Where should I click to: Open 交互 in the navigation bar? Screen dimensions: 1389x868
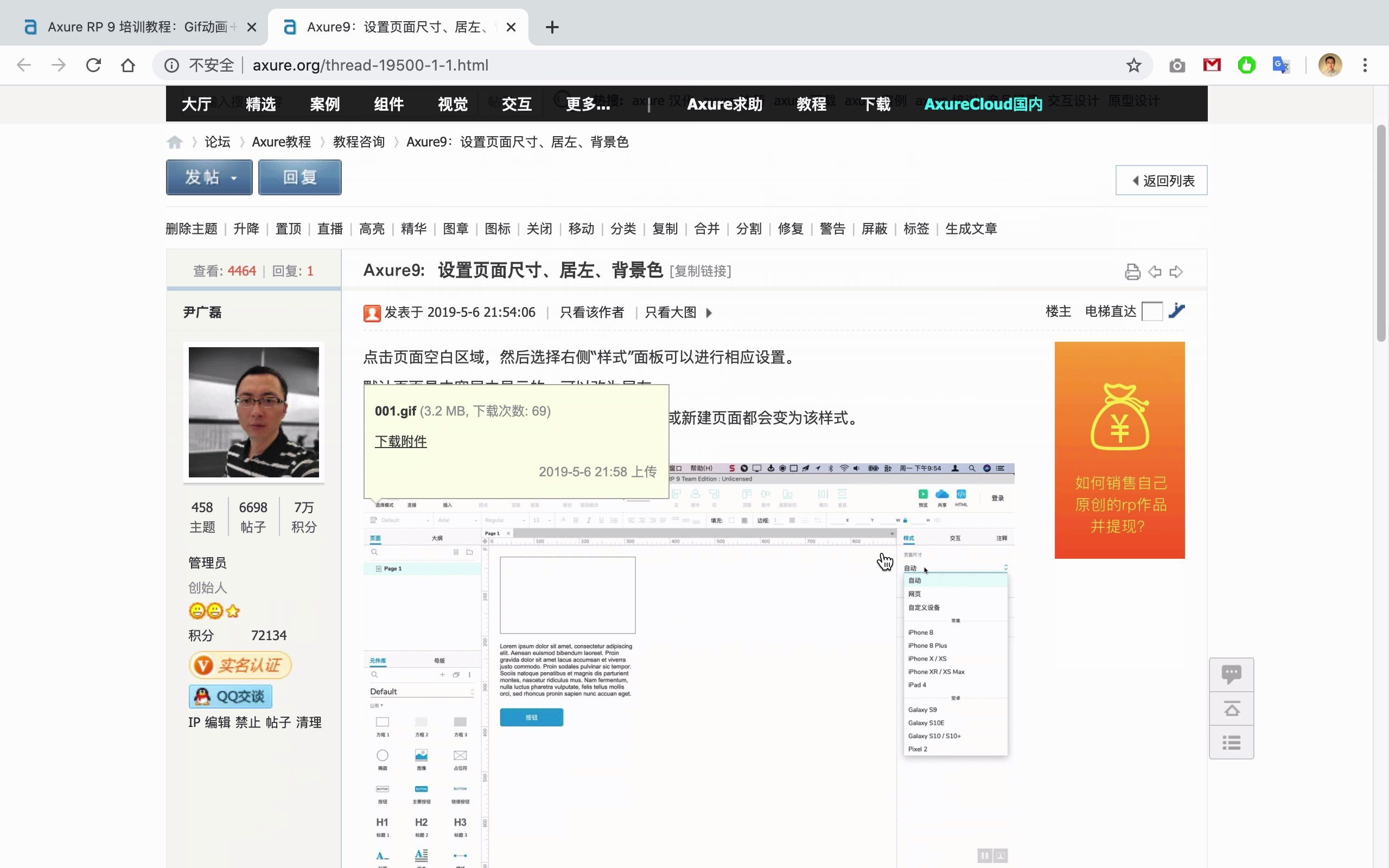(517, 104)
